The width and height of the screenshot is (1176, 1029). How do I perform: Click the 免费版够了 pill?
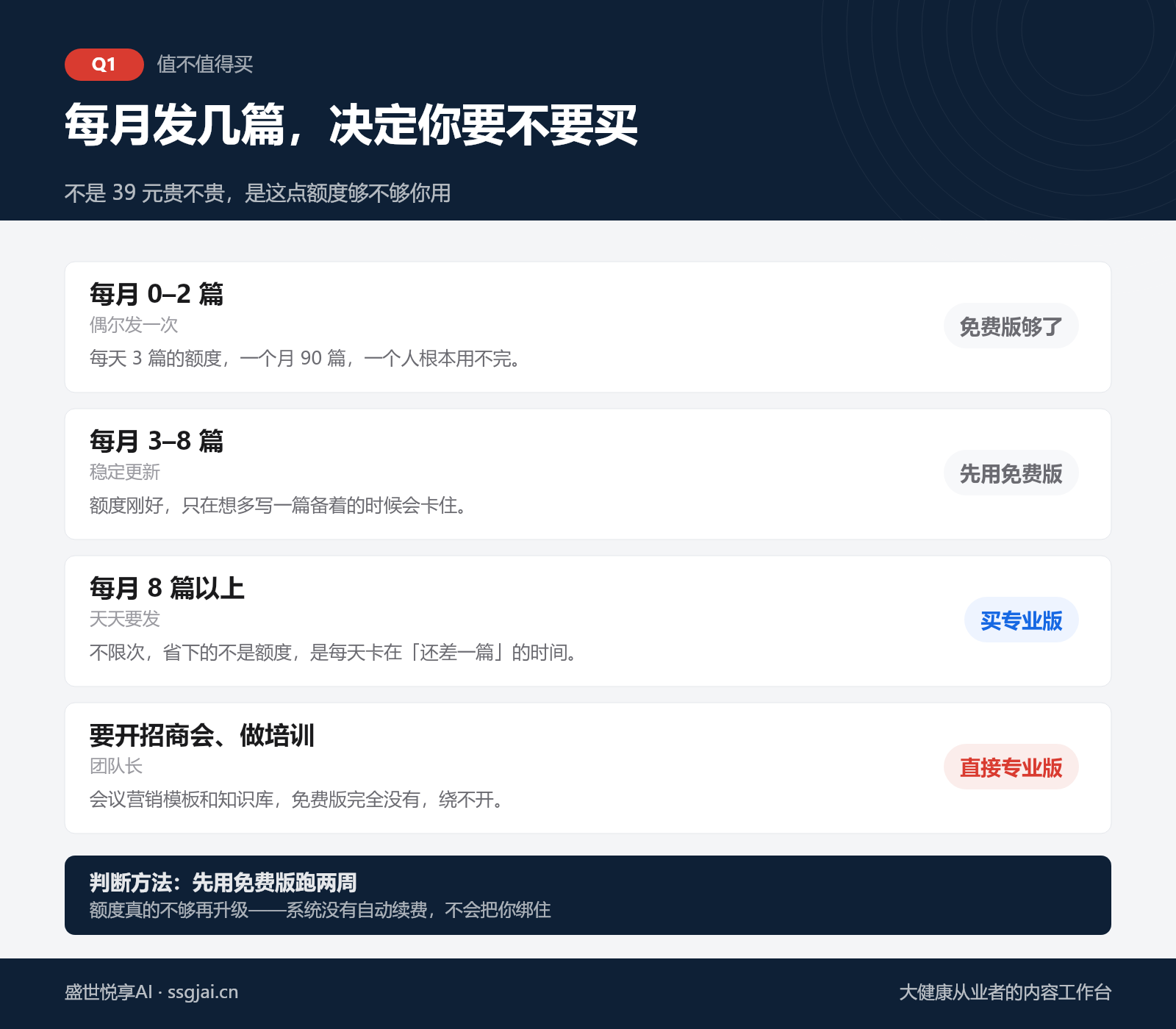point(1011,326)
